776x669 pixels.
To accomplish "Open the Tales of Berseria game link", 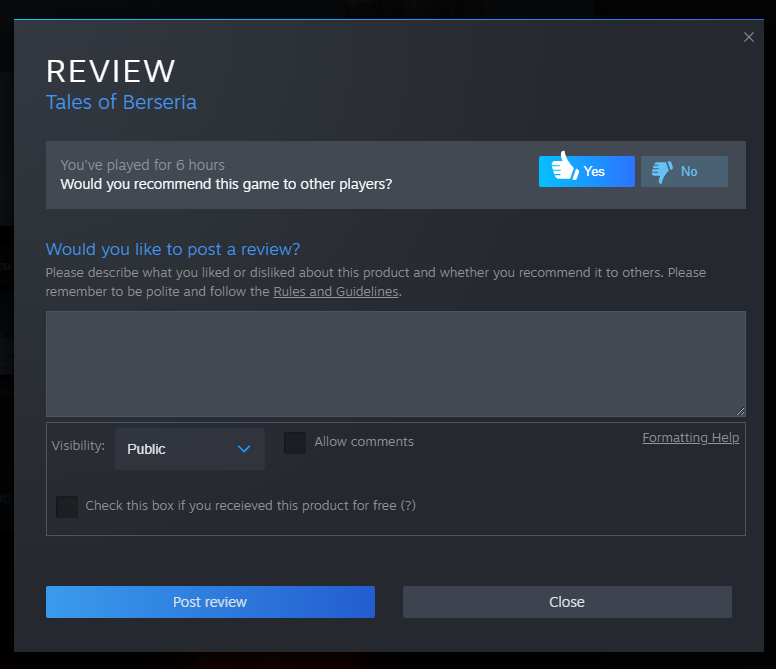I will click(x=121, y=102).
